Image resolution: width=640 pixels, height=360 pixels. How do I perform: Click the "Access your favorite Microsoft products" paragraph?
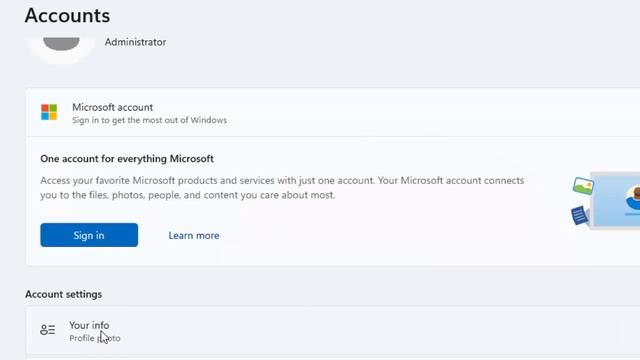coord(282,188)
